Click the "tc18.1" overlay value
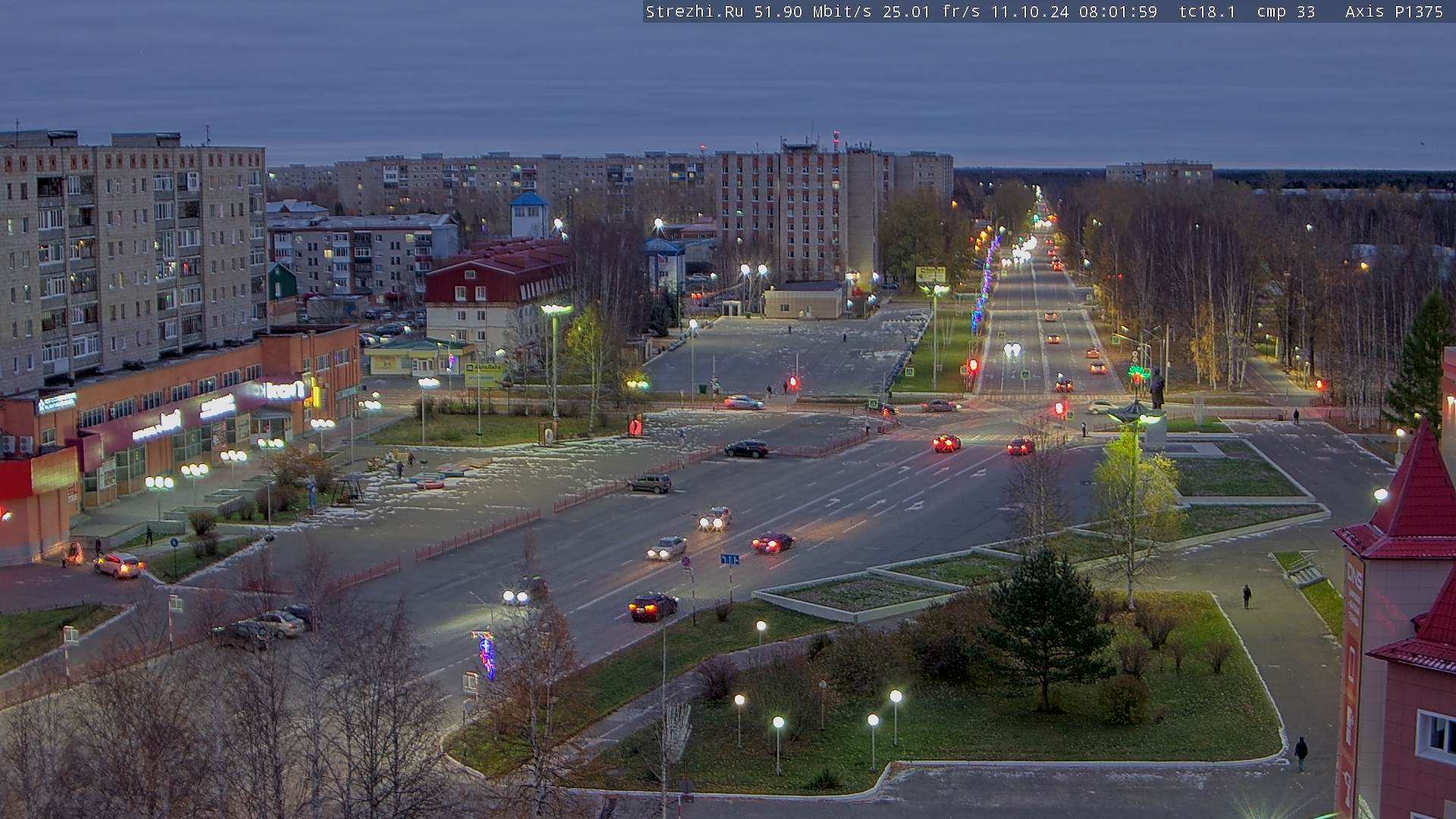1456x819 pixels. click(1207, 11)
